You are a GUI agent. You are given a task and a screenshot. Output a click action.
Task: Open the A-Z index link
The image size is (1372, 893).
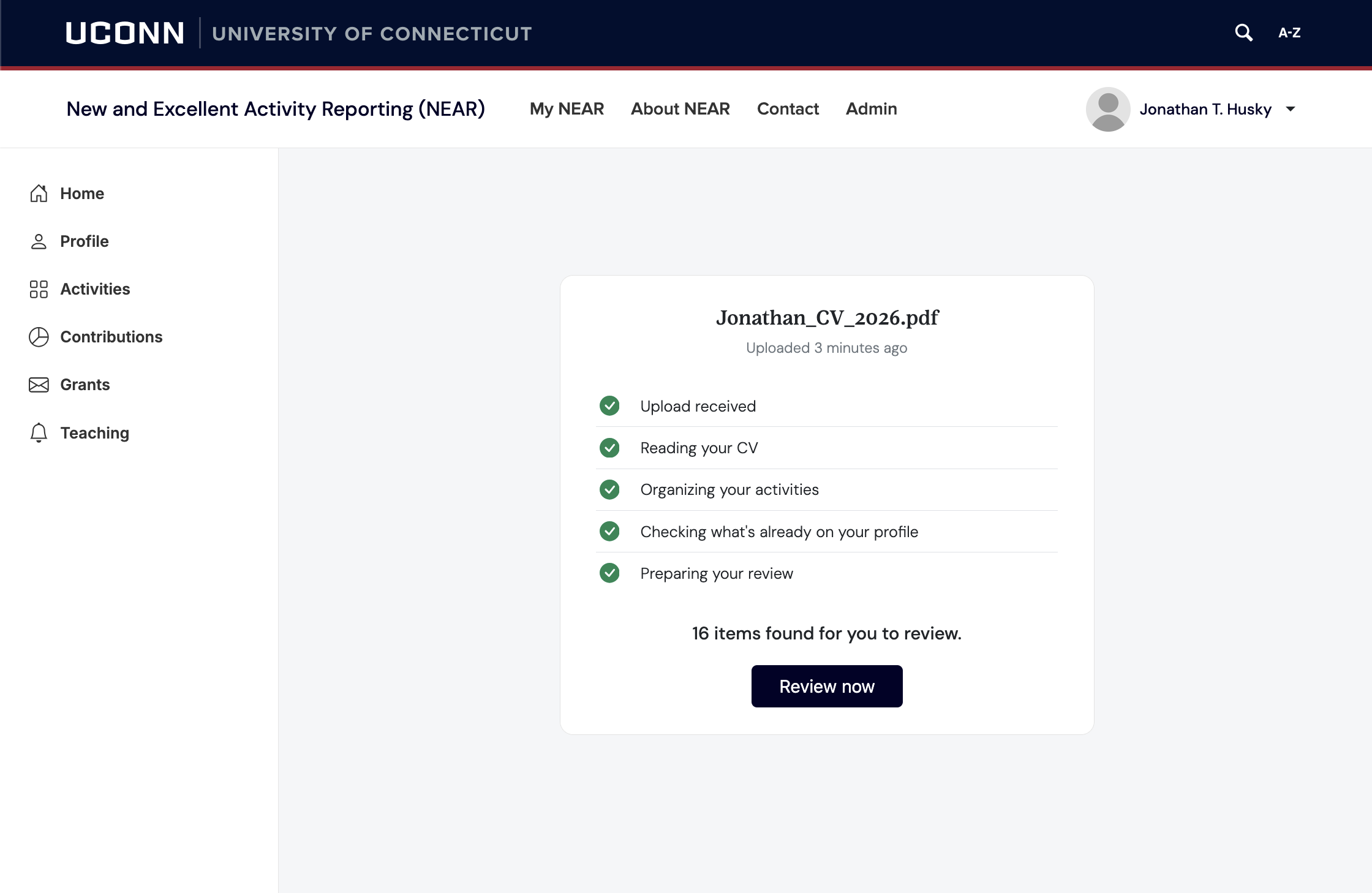coord(1289,33)
